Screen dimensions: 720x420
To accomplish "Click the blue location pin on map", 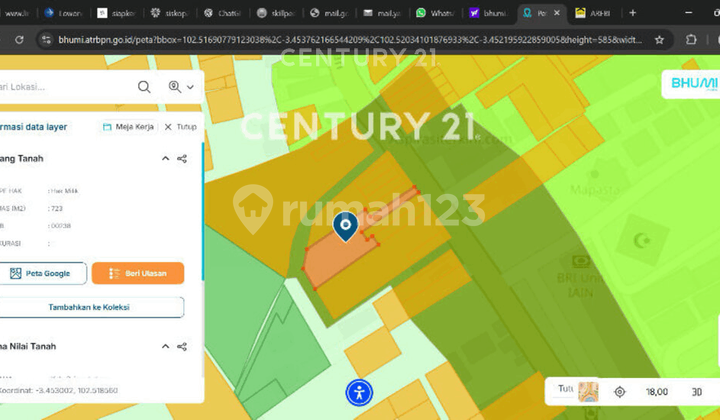I will tap(345, 226).
